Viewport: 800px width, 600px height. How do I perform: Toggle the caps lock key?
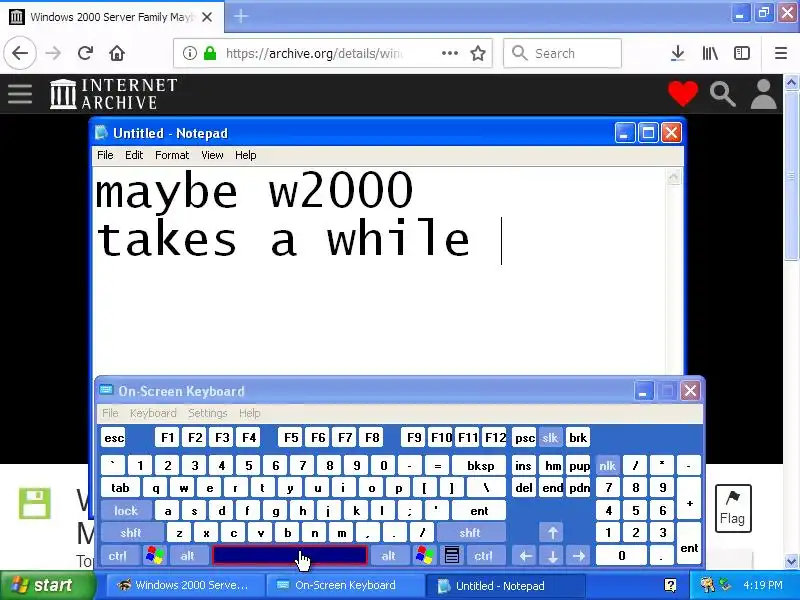(126, 511)
